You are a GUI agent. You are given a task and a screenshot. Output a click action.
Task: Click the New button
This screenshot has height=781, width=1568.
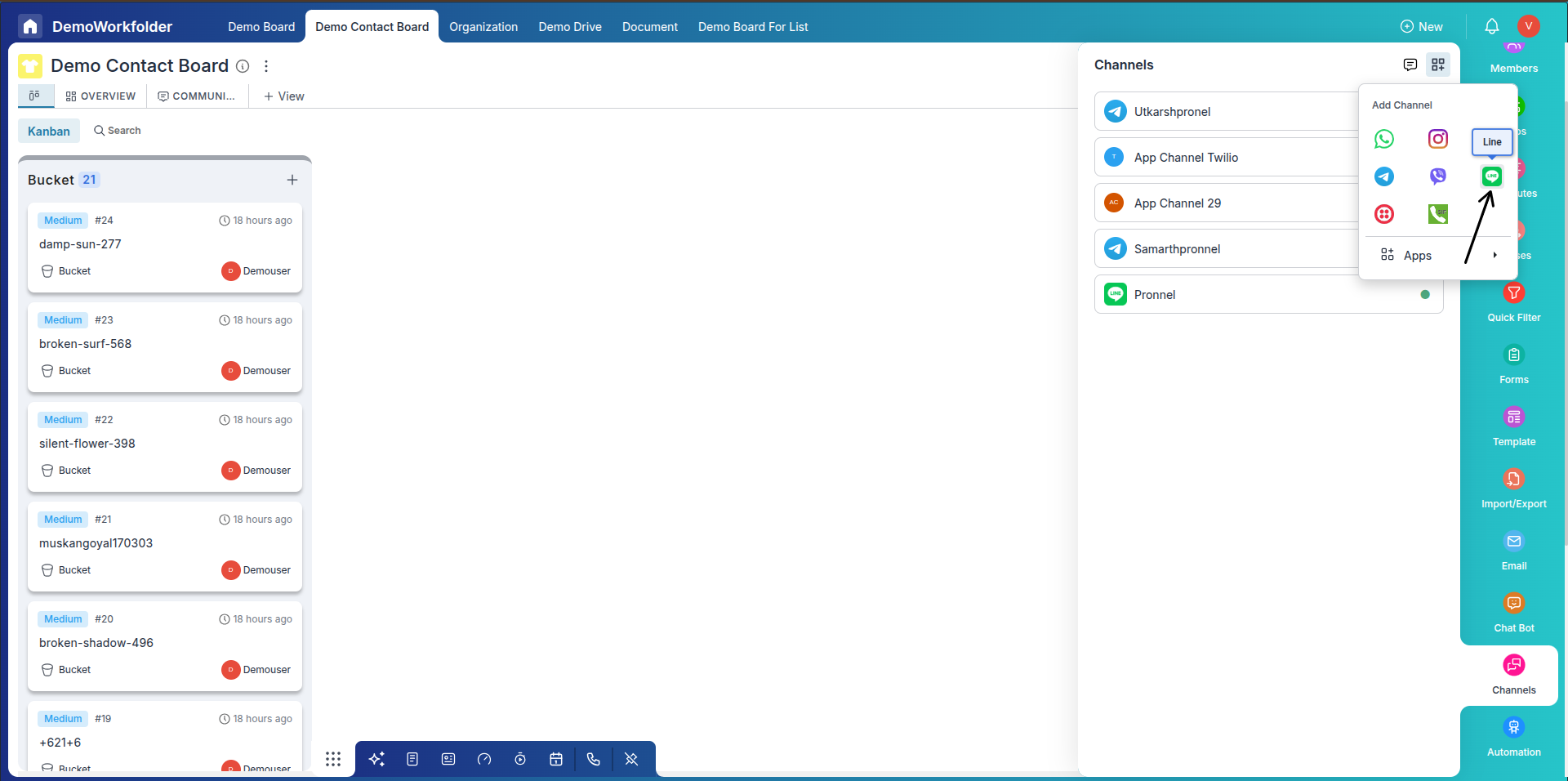pos(1422,27)
